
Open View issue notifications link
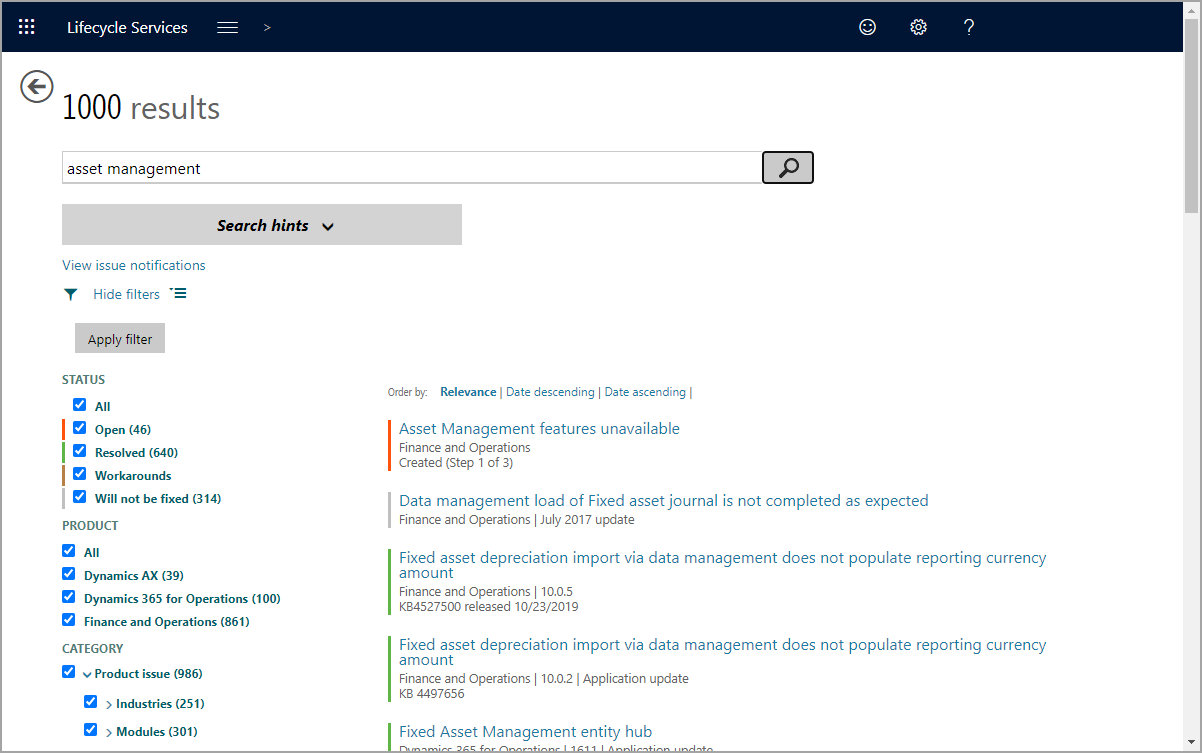click(x=134, y=265)
